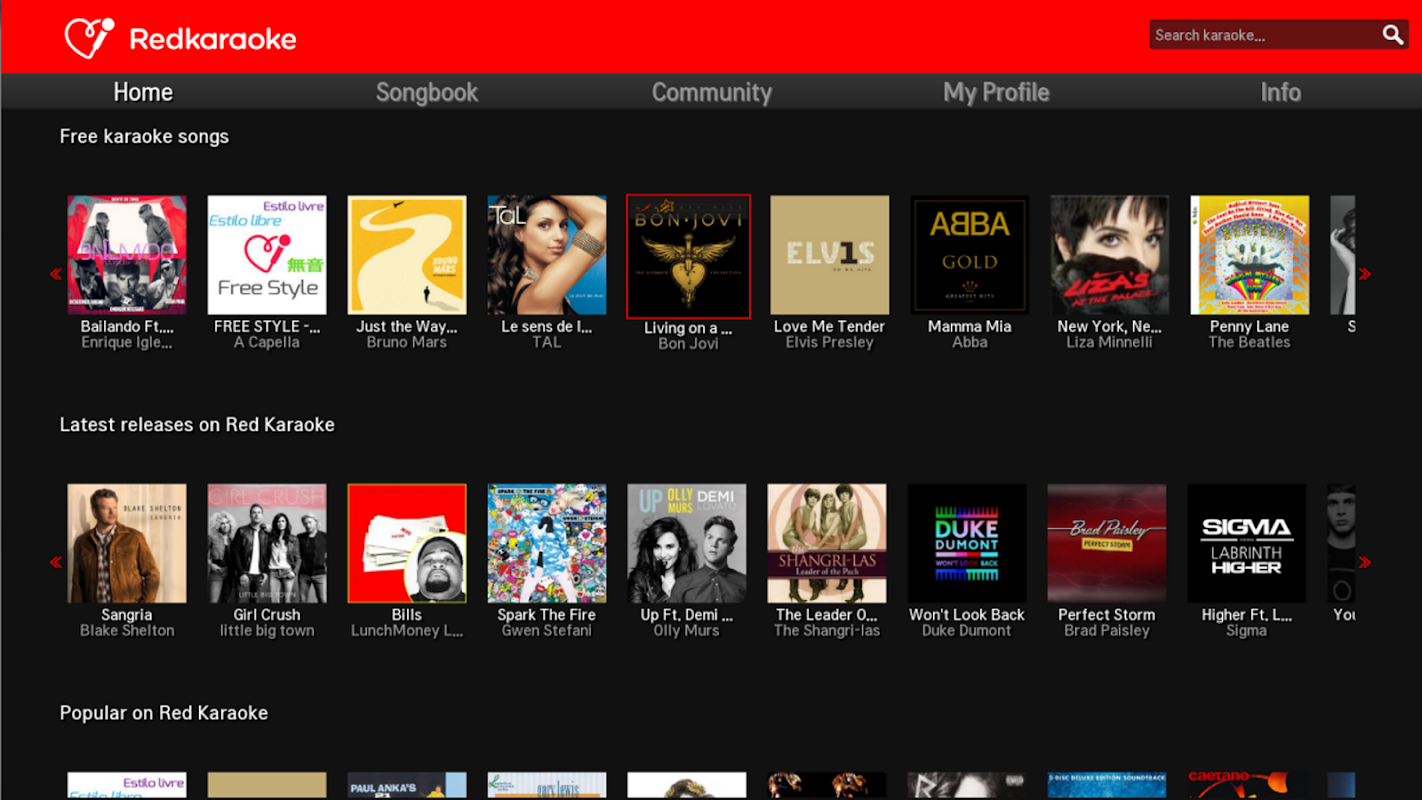Show more Free karaoke songs with right arrow
The height and width of the screenshot is (800, 1422).
1365,274
